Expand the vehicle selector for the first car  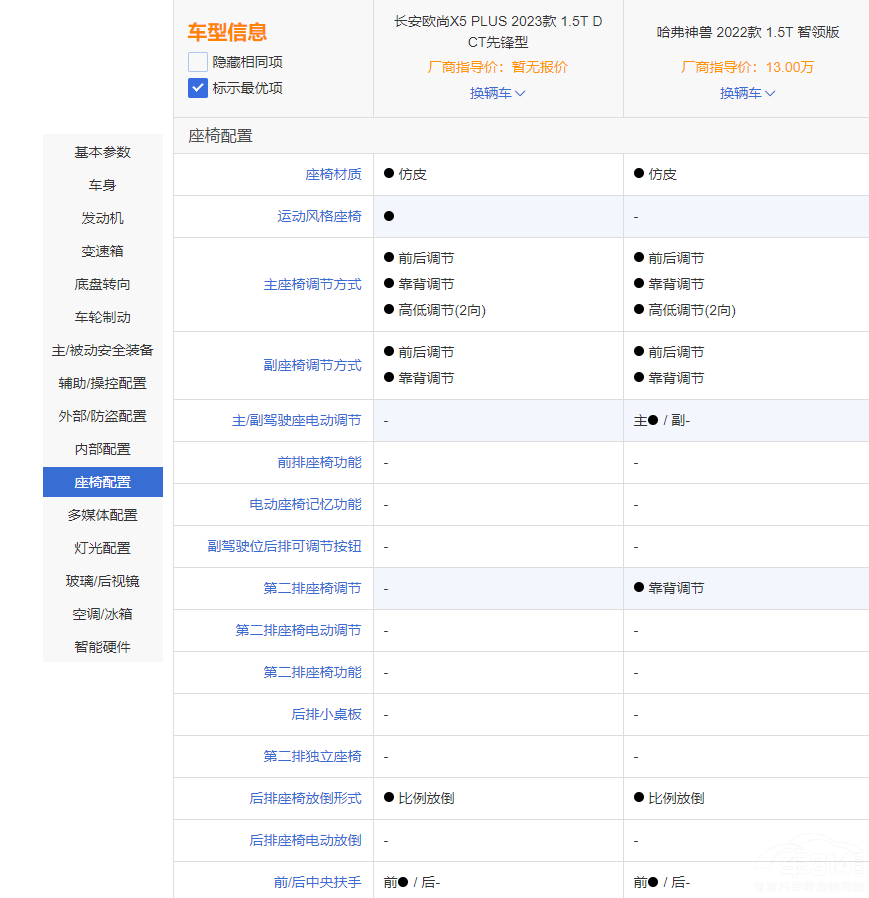tap(496, 94)
